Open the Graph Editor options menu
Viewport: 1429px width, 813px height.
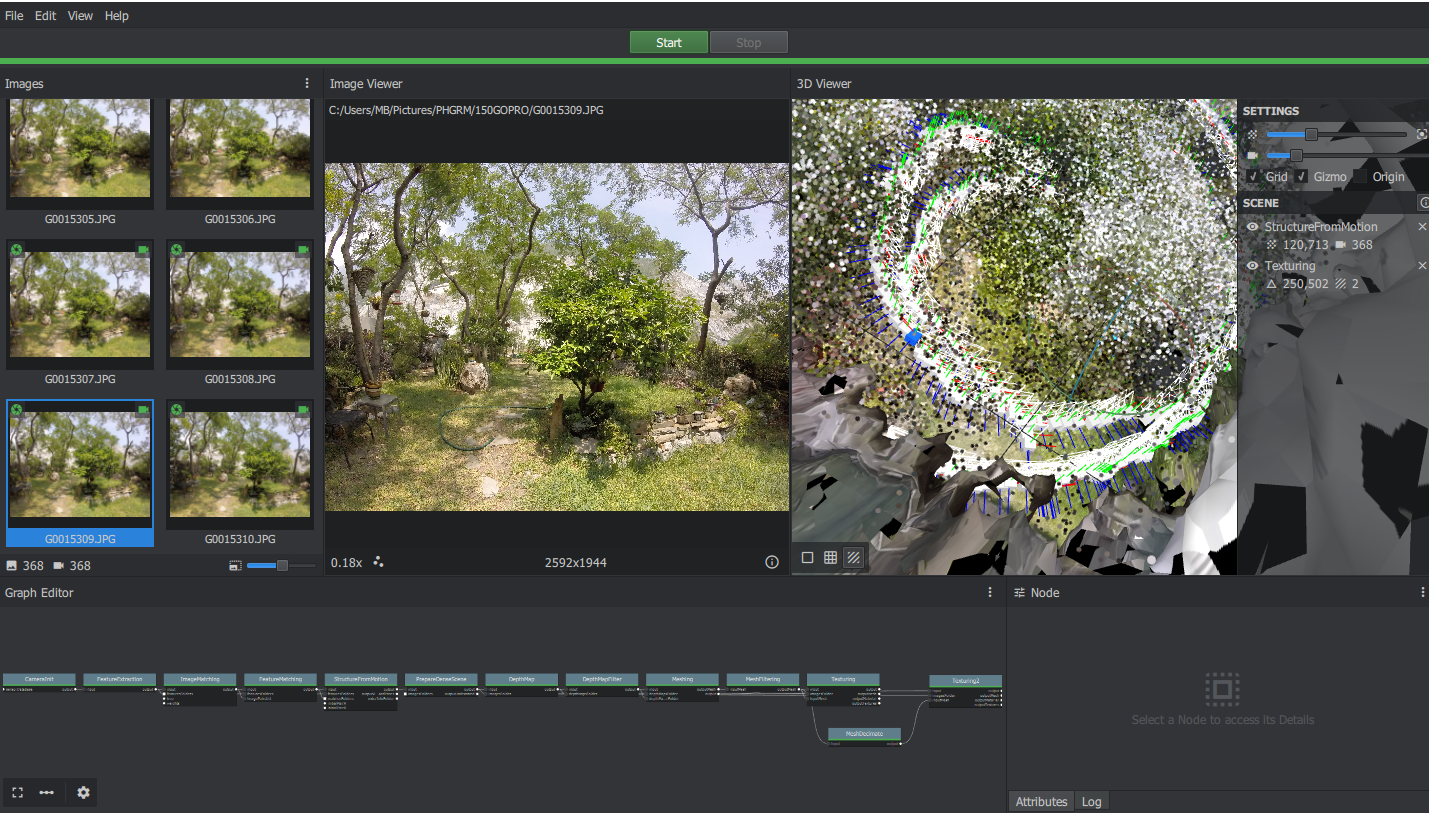(990, 592)
